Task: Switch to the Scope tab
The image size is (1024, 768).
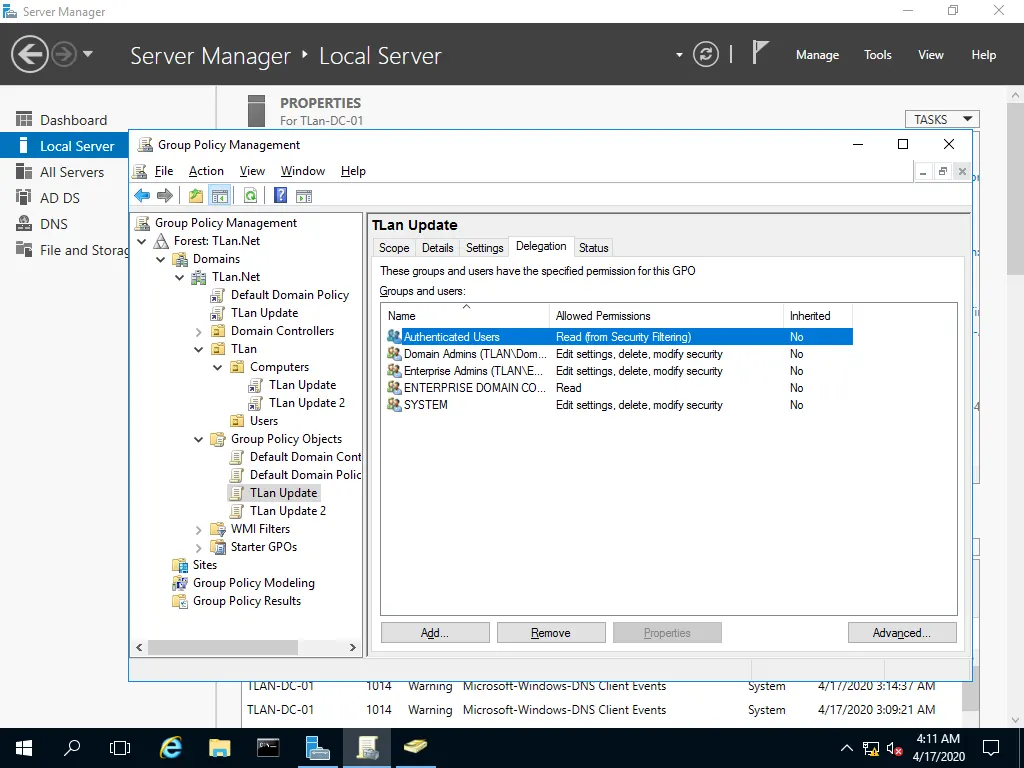Action: coord(394,248)
